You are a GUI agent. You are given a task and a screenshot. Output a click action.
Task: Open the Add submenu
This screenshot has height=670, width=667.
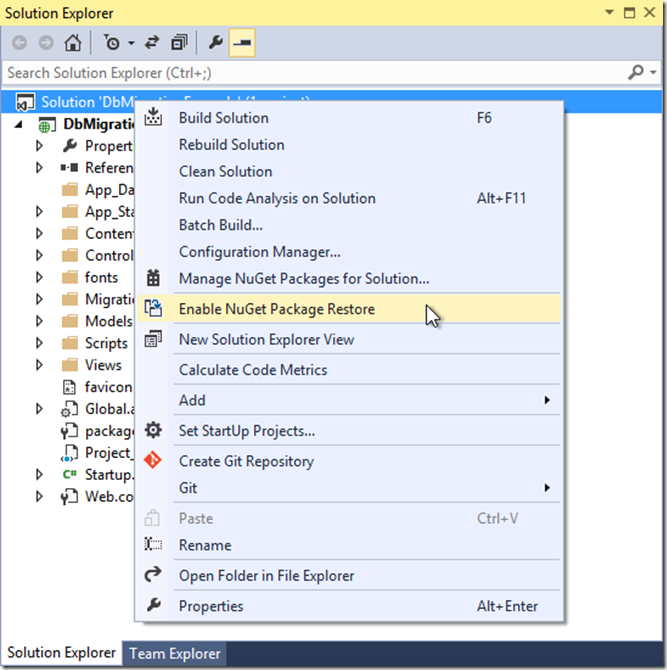(348, 400)
